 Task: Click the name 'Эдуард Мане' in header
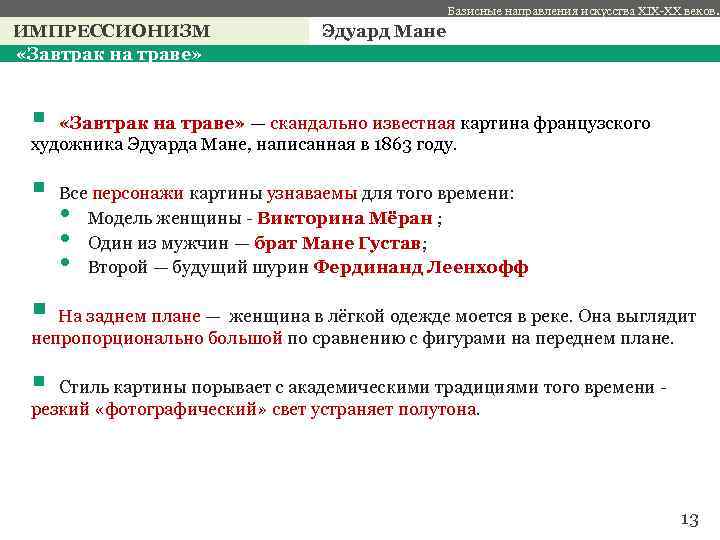[384, 31]
